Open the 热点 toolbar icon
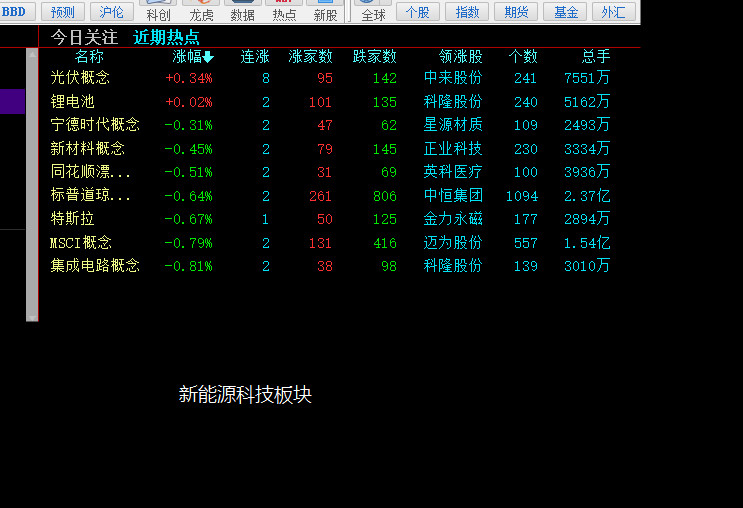The height and width of the screenshot is (508, 743). pyautogui.click(x=284, y=11)
